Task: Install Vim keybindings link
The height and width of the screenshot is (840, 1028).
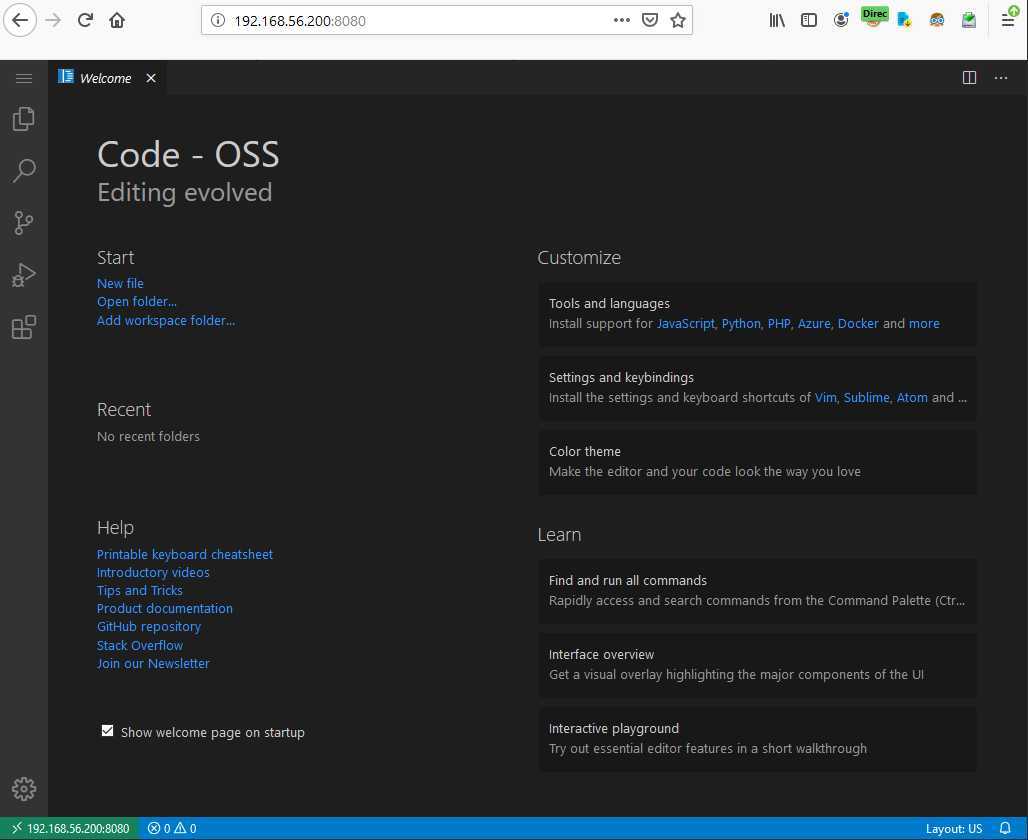Action: pyautogui.click(x=825, y=397)
